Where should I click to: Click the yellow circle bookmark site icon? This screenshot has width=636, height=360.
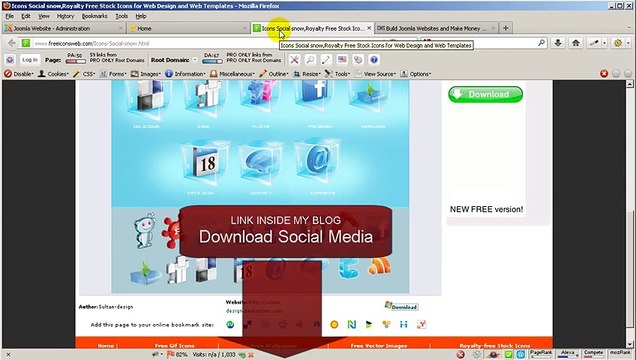334,324
